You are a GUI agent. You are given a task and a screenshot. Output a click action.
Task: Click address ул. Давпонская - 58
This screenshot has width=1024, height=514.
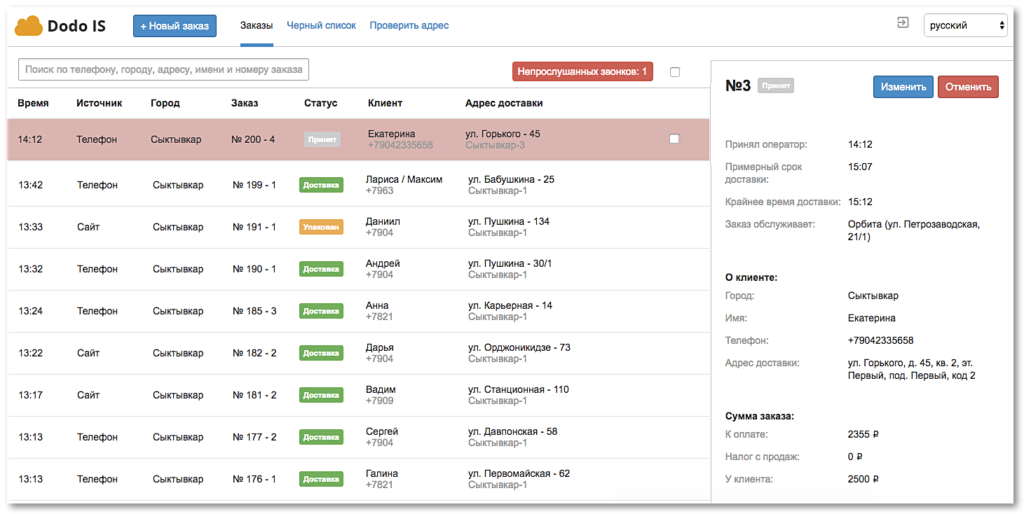click(513, 432)
